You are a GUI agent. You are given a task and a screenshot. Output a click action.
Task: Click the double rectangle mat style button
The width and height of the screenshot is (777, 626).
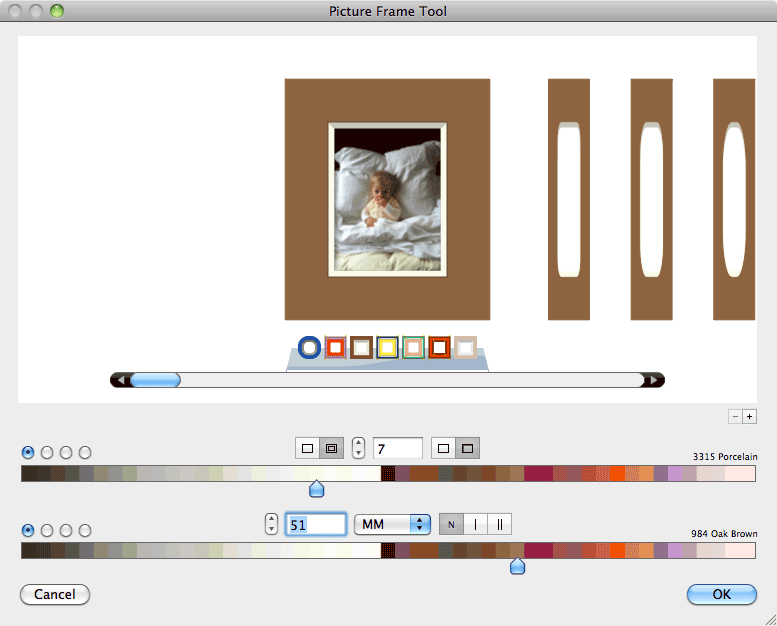(332, 449)
